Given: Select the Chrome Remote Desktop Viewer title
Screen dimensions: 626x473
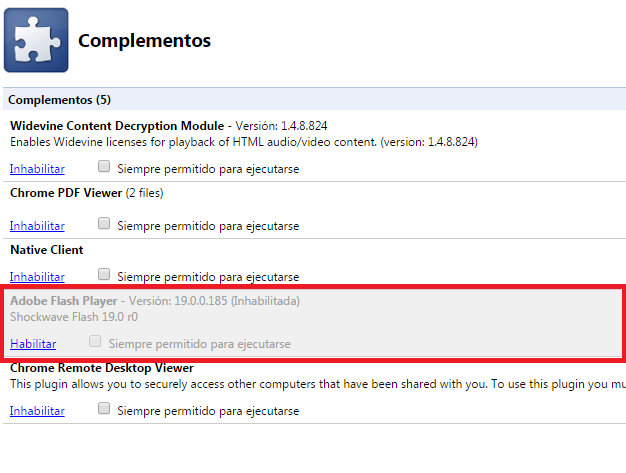Looking at the screenshot, I should pyautogui.click(x=101, y=368).
